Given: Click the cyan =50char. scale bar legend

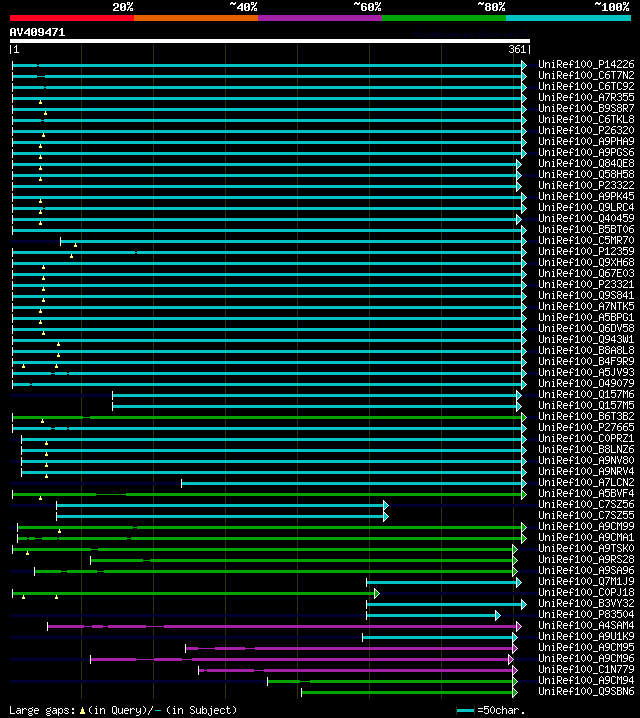Looking at the screenshot, I should tap(466, 711).
